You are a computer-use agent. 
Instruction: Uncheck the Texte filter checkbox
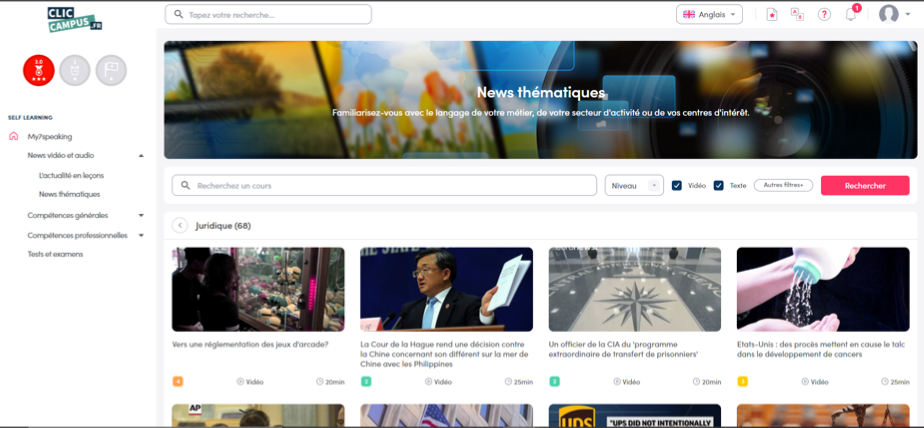(x=719, y=186)
